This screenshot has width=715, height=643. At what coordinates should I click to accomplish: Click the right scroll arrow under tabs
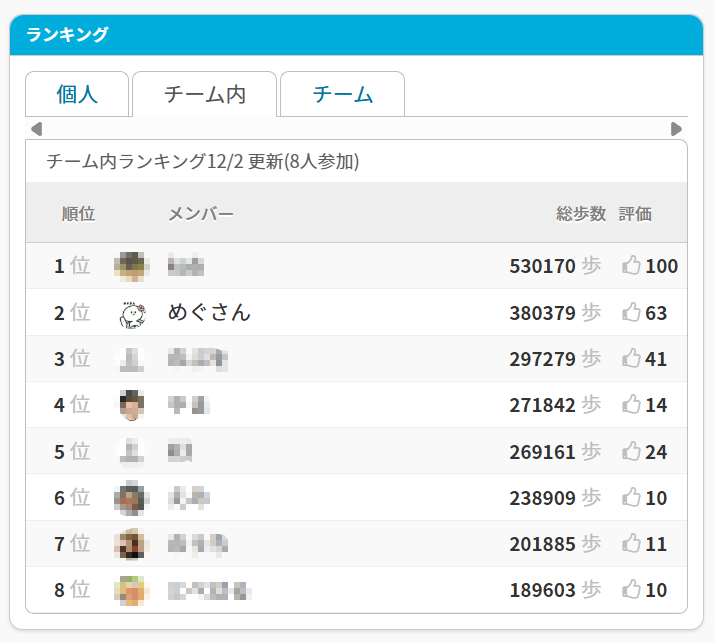point(676,129)
